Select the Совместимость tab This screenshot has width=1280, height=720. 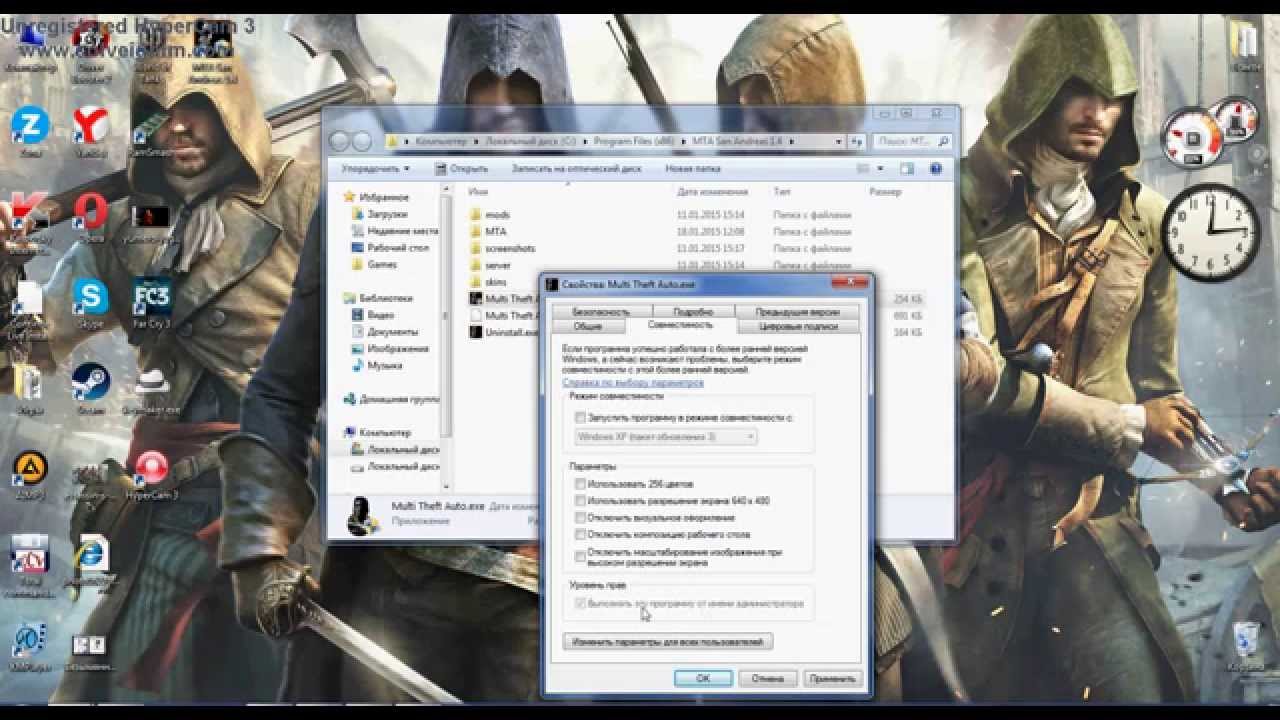pyautogui.click(x=680, y=325)
